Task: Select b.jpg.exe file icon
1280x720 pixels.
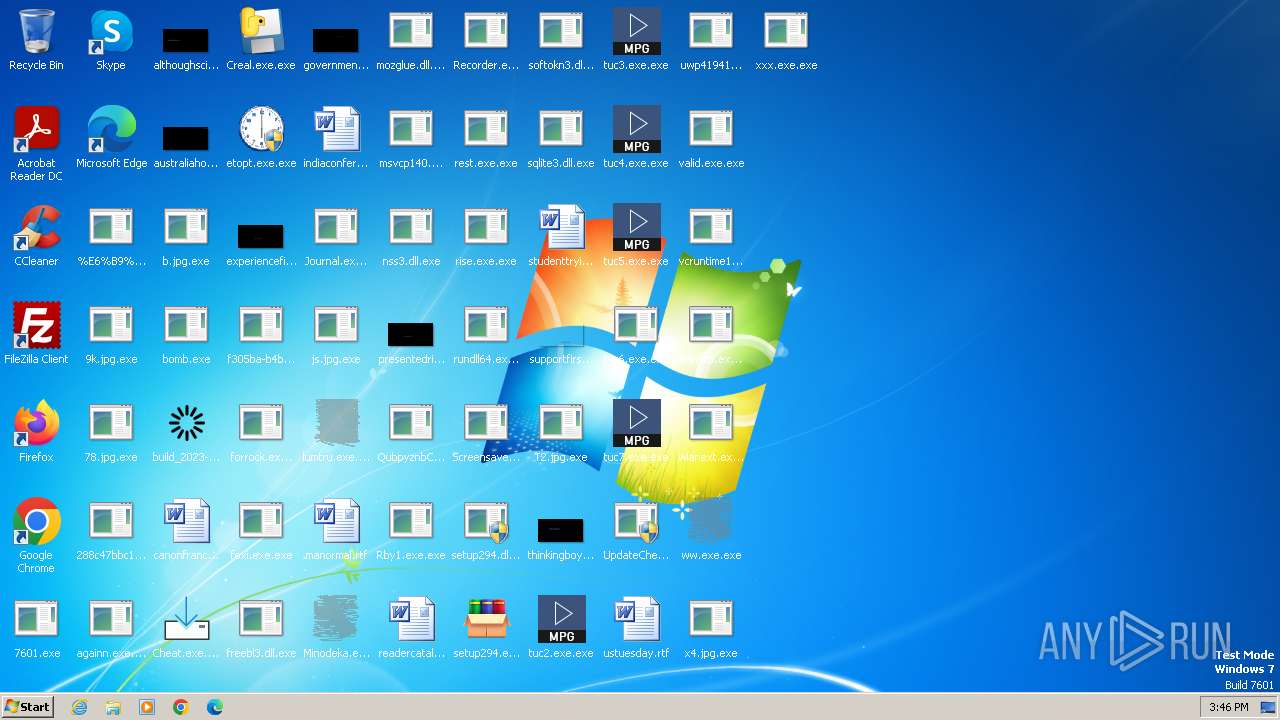Action: [x=186, y=228]
